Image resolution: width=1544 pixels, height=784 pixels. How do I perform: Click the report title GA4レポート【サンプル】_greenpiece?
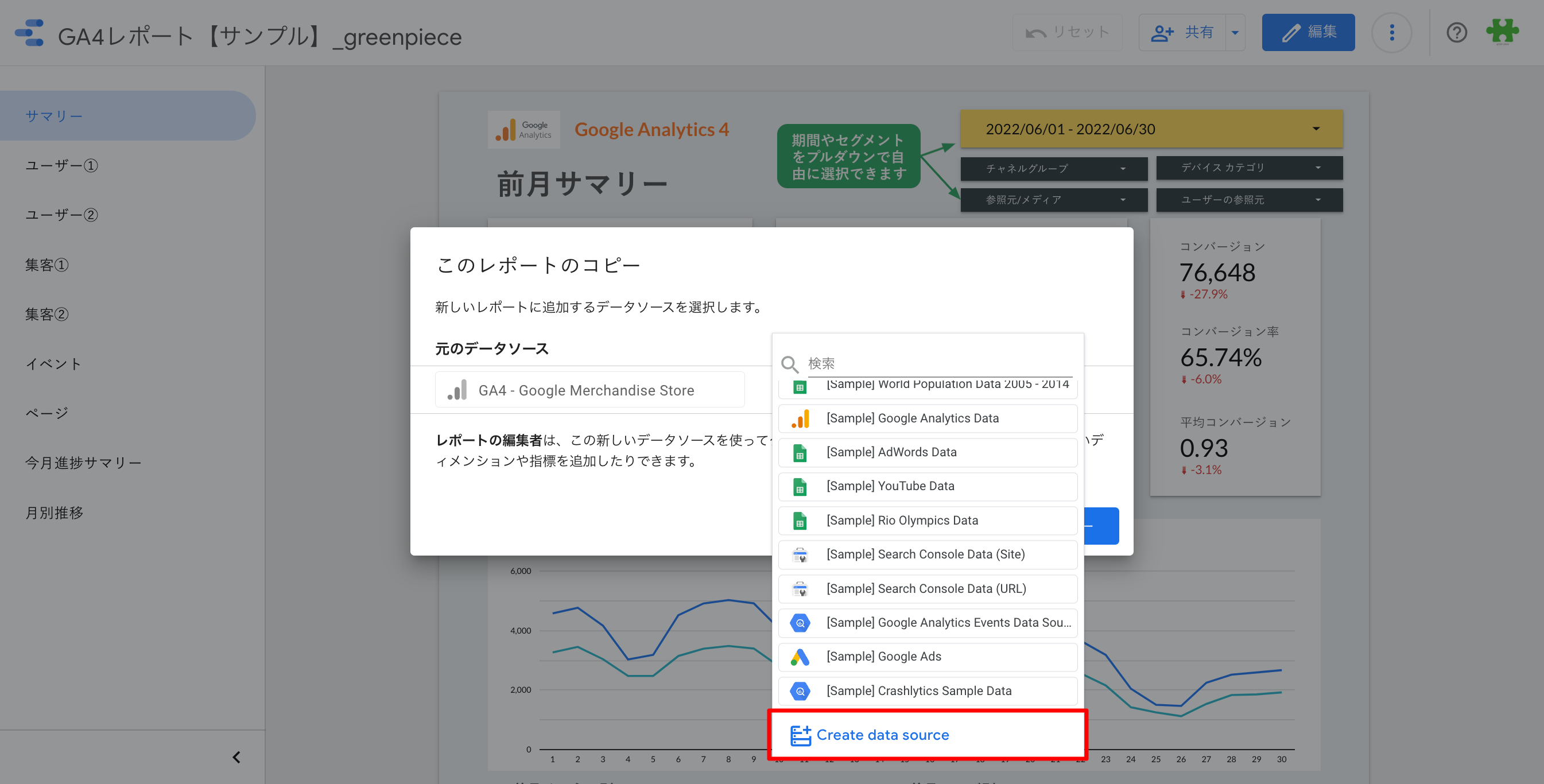point(259,36)
